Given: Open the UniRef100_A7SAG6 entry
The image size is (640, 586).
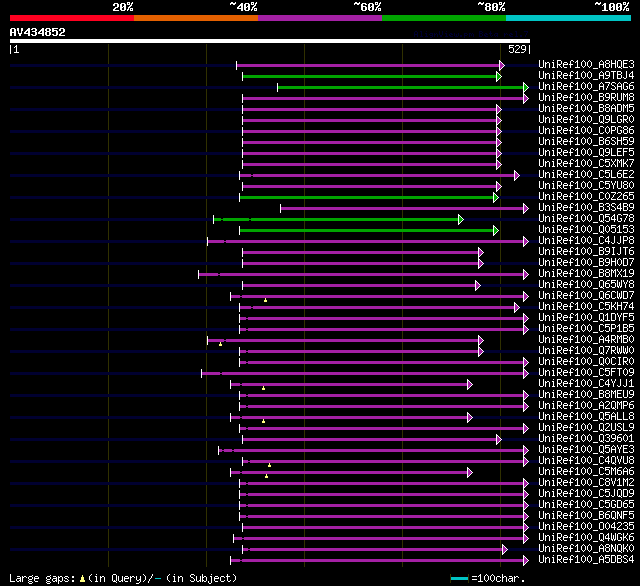Looking at the screenshot, I should tap(586, 87).
